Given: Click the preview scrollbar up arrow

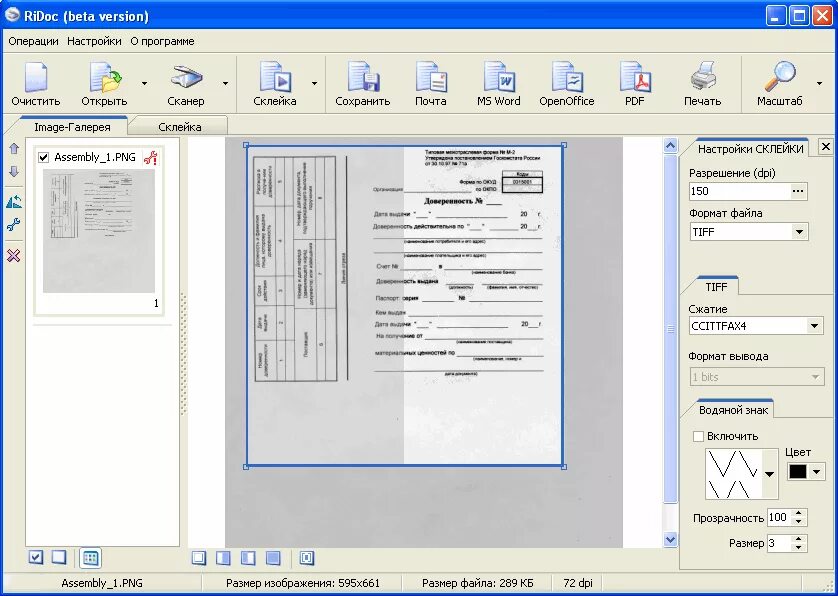Looking at the screenshot, I should point(671,145).
